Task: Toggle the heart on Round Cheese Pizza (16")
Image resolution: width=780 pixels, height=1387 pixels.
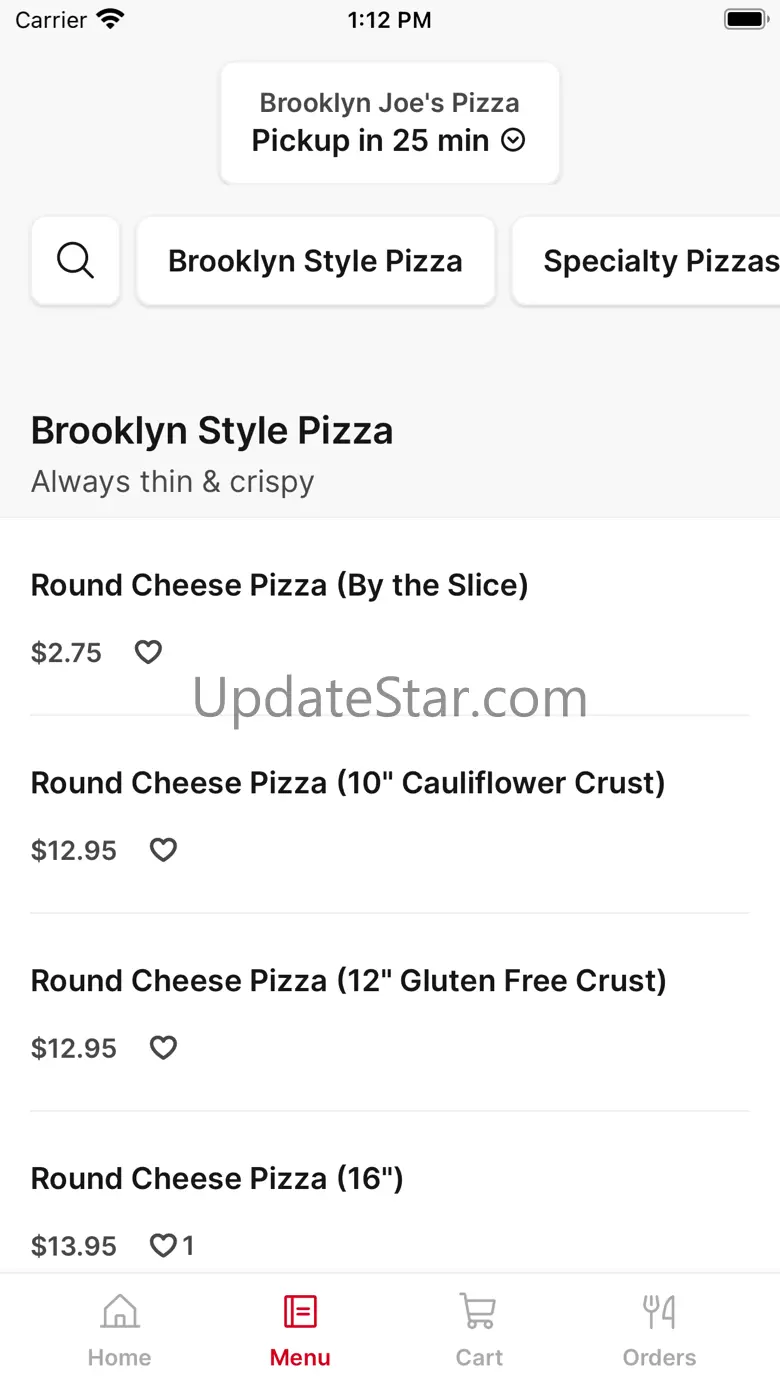Action: tap(163, 1246)
